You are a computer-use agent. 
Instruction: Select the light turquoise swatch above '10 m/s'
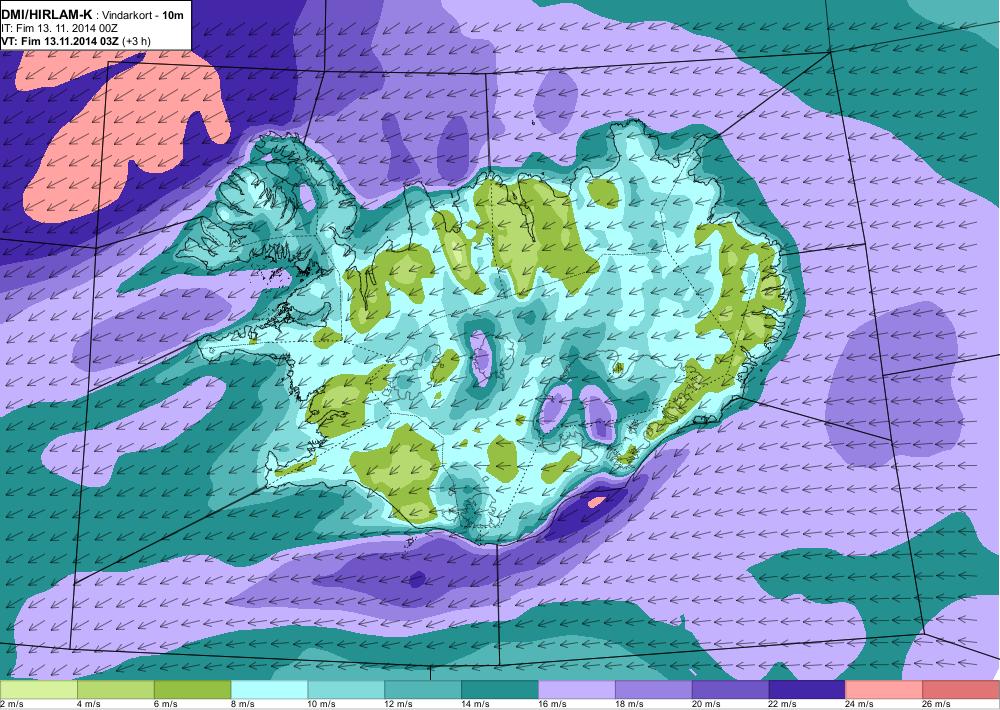[346, 690]
